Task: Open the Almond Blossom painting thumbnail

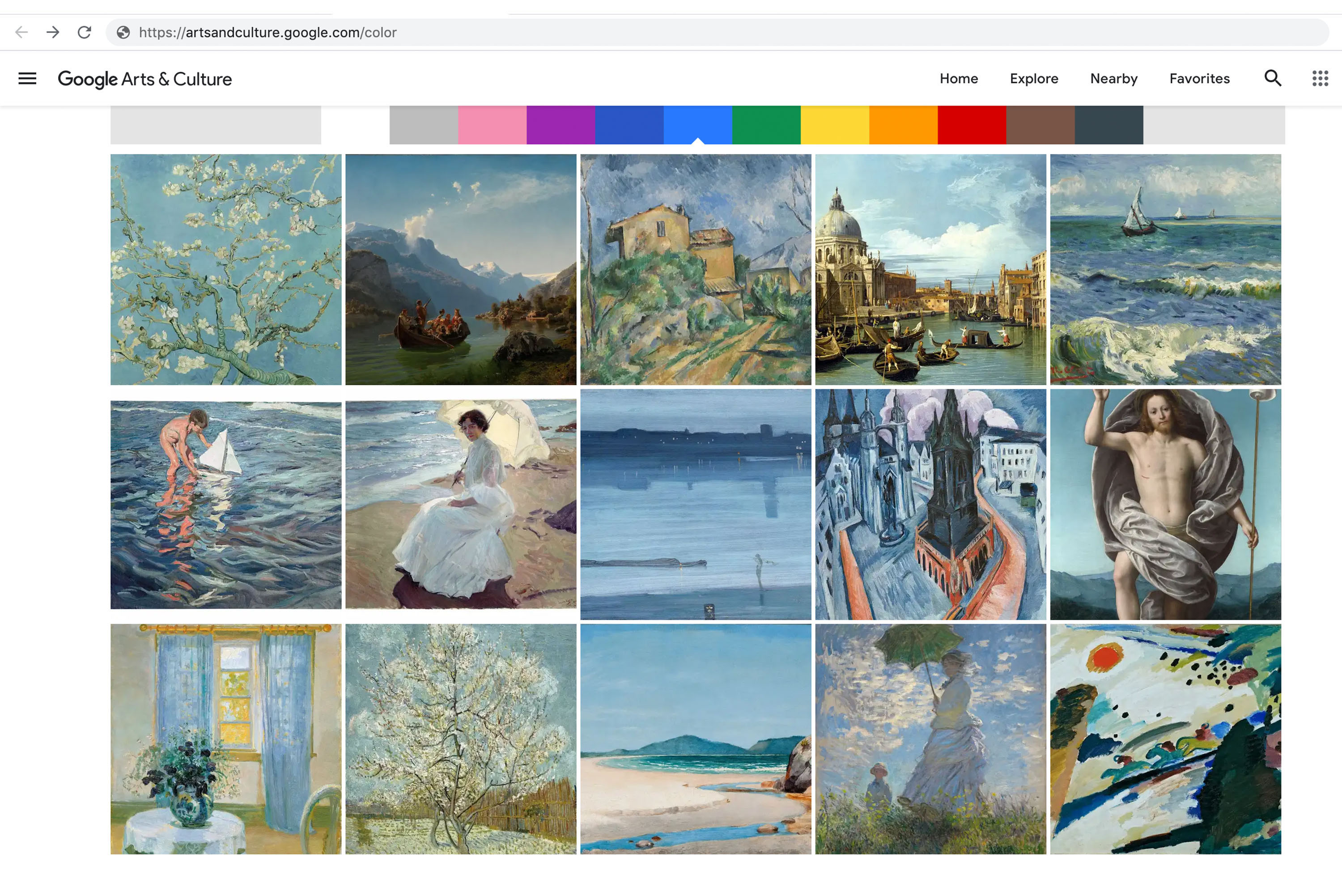Action: 225,269
